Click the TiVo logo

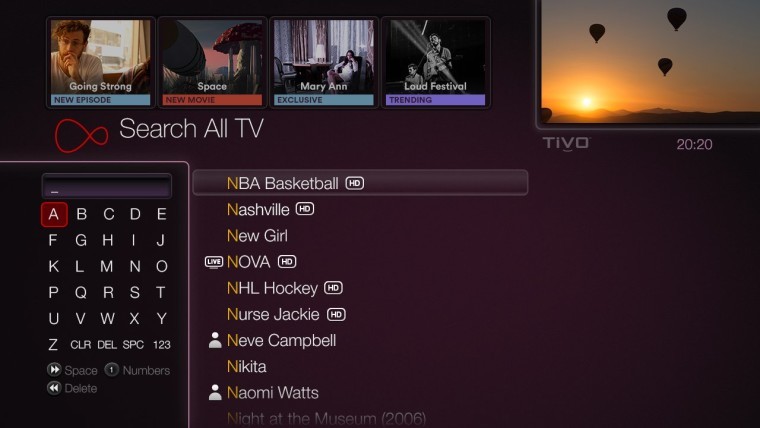coord(566,143)
